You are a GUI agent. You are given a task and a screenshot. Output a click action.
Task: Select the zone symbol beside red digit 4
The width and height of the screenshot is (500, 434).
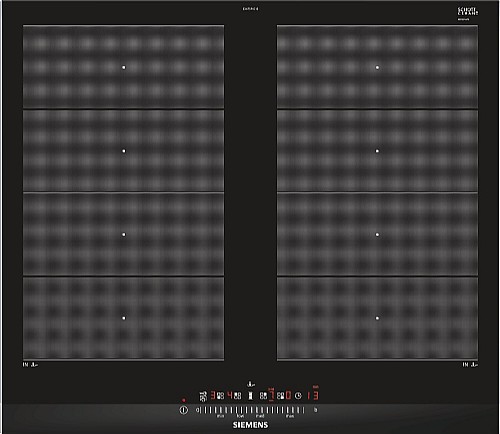tap(237, 396)
